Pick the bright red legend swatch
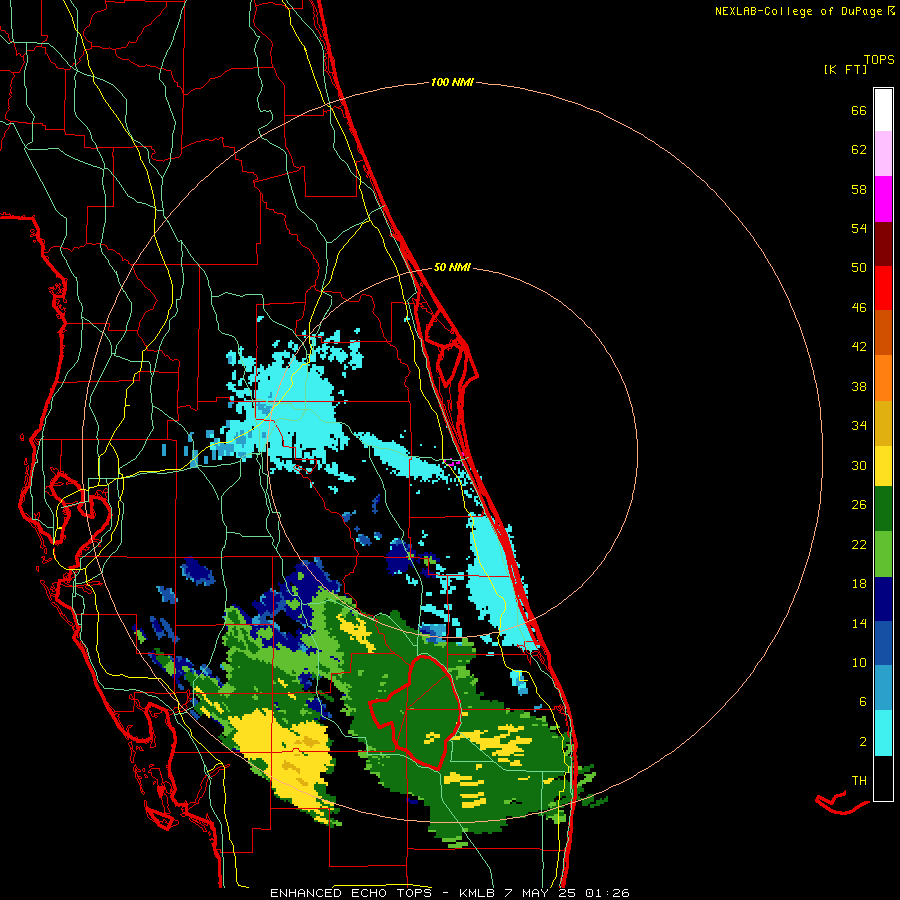900x900 pixels. coord(883,288)
